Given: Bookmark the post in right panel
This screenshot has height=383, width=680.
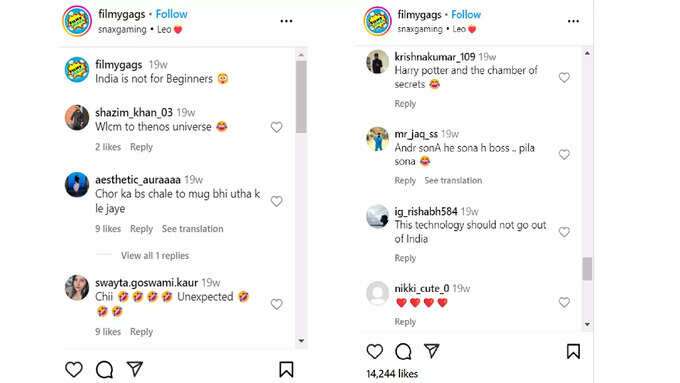Looking at the screenshot, I should (573, 351).
